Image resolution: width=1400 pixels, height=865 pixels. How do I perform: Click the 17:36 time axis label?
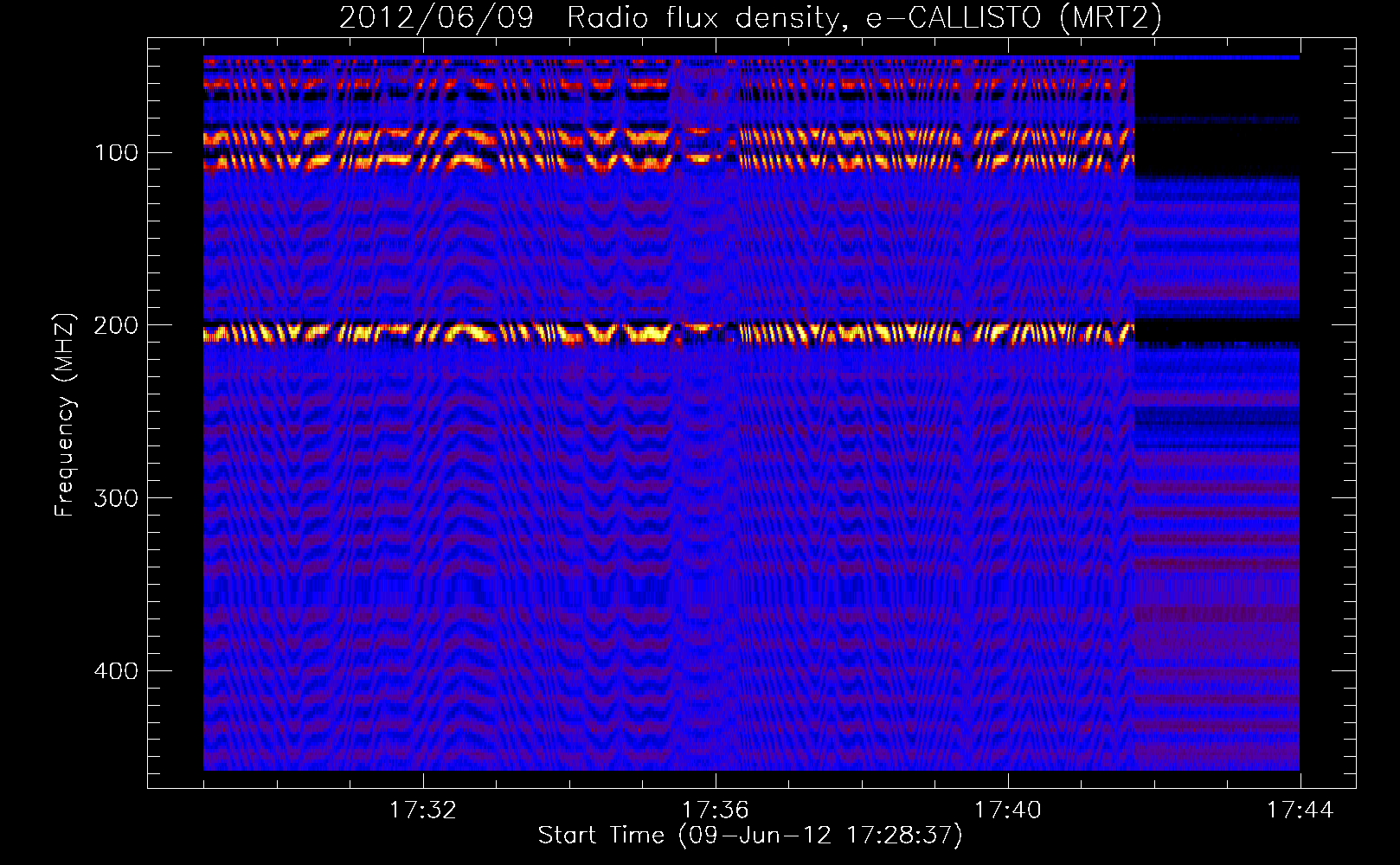click(715, 811)
